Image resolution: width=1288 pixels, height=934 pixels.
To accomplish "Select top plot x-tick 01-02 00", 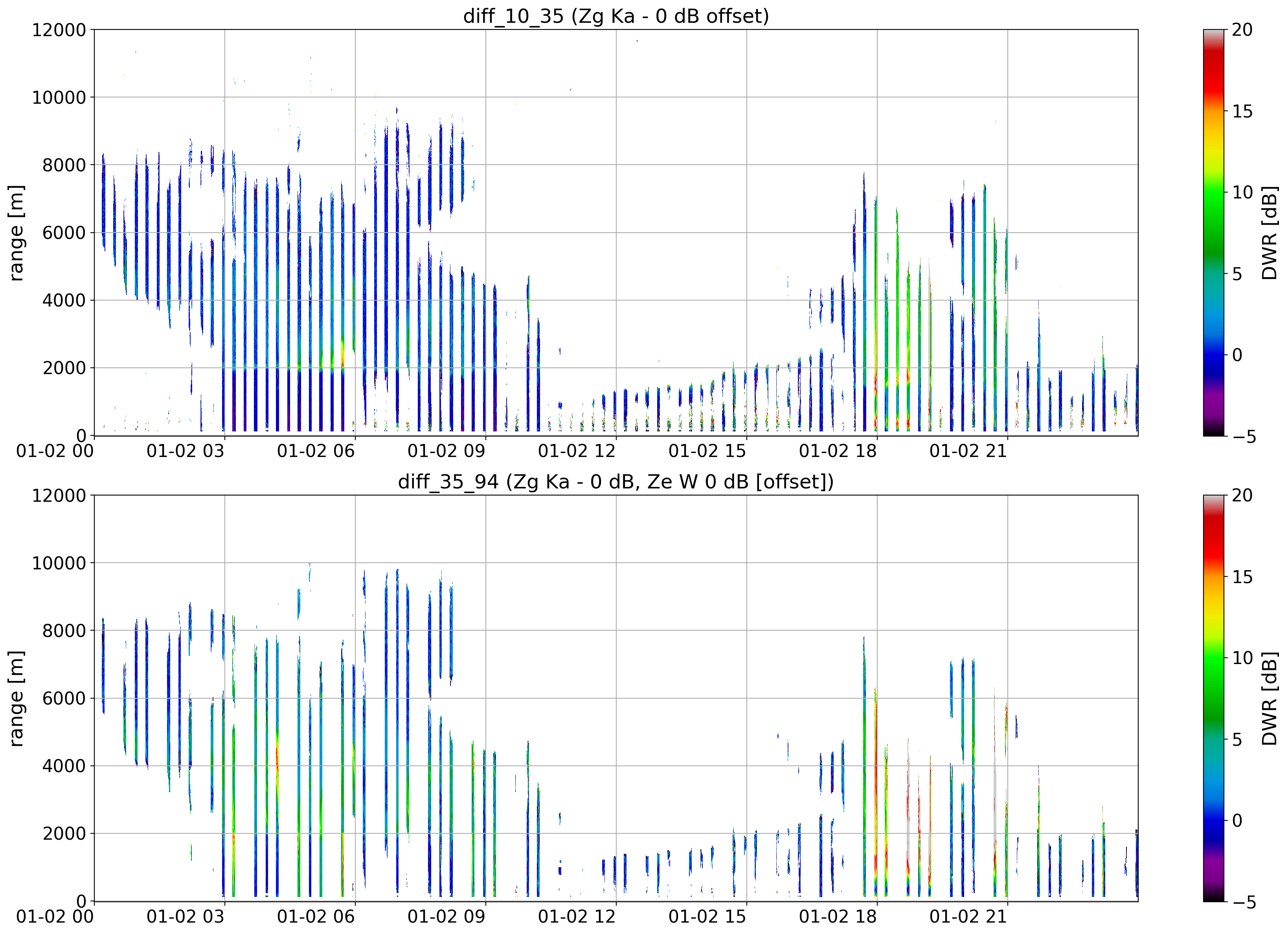I will [x=55, y=451].
